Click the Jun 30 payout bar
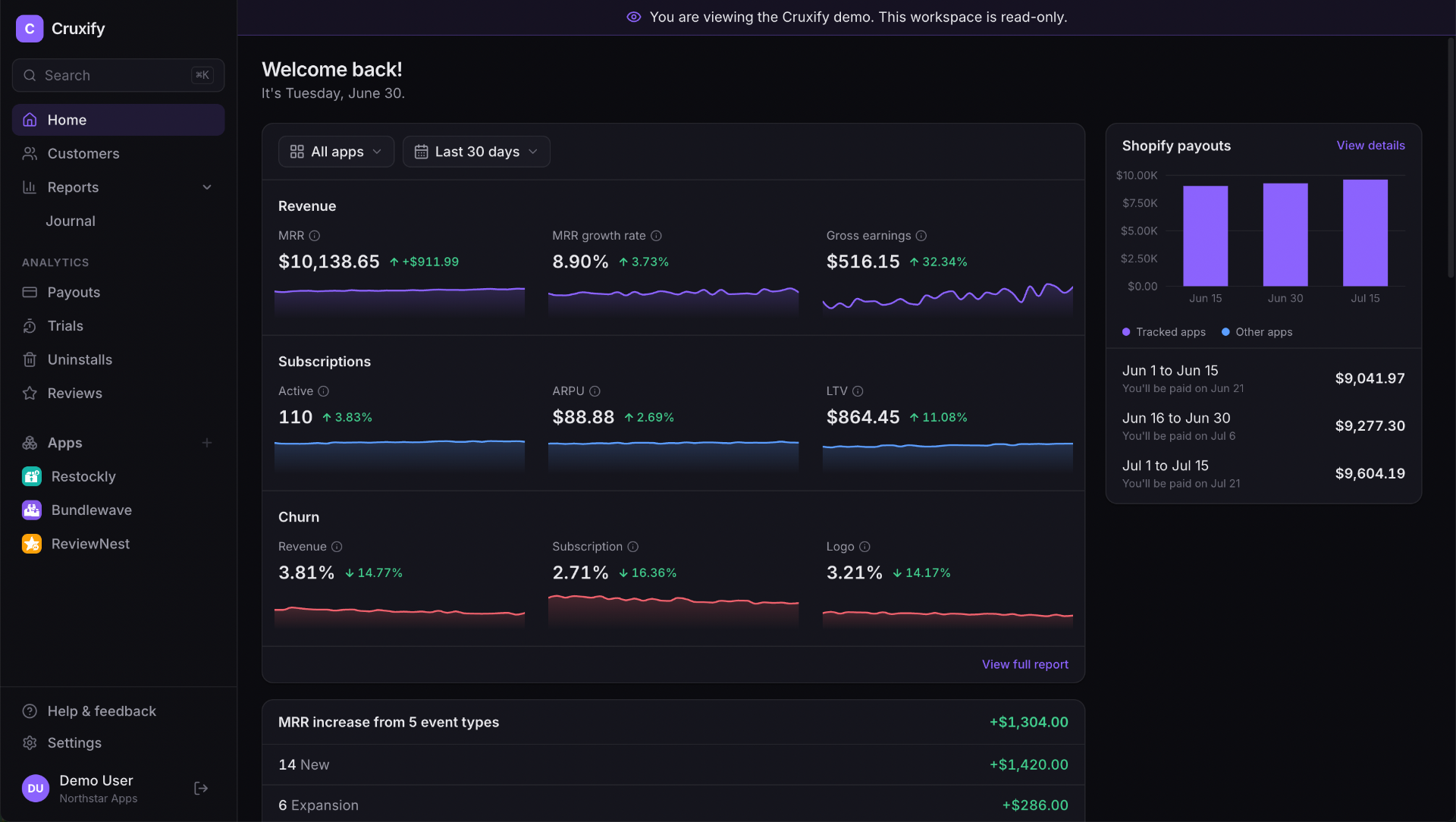This screenshot has width=1456, height=822. [1285, 234]
